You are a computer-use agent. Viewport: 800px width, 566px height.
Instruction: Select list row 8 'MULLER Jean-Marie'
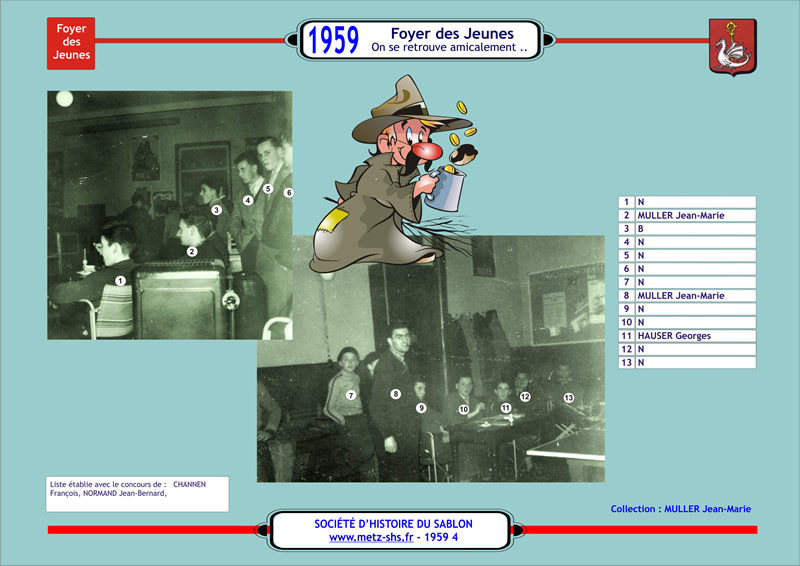click(687, 296)
